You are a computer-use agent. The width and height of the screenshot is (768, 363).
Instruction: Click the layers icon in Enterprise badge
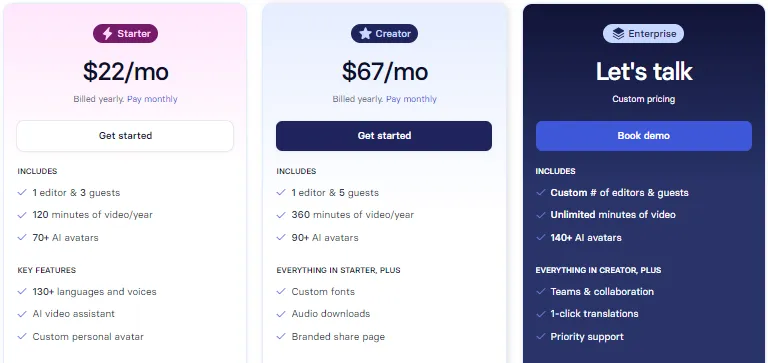click(x=618, y=33)
